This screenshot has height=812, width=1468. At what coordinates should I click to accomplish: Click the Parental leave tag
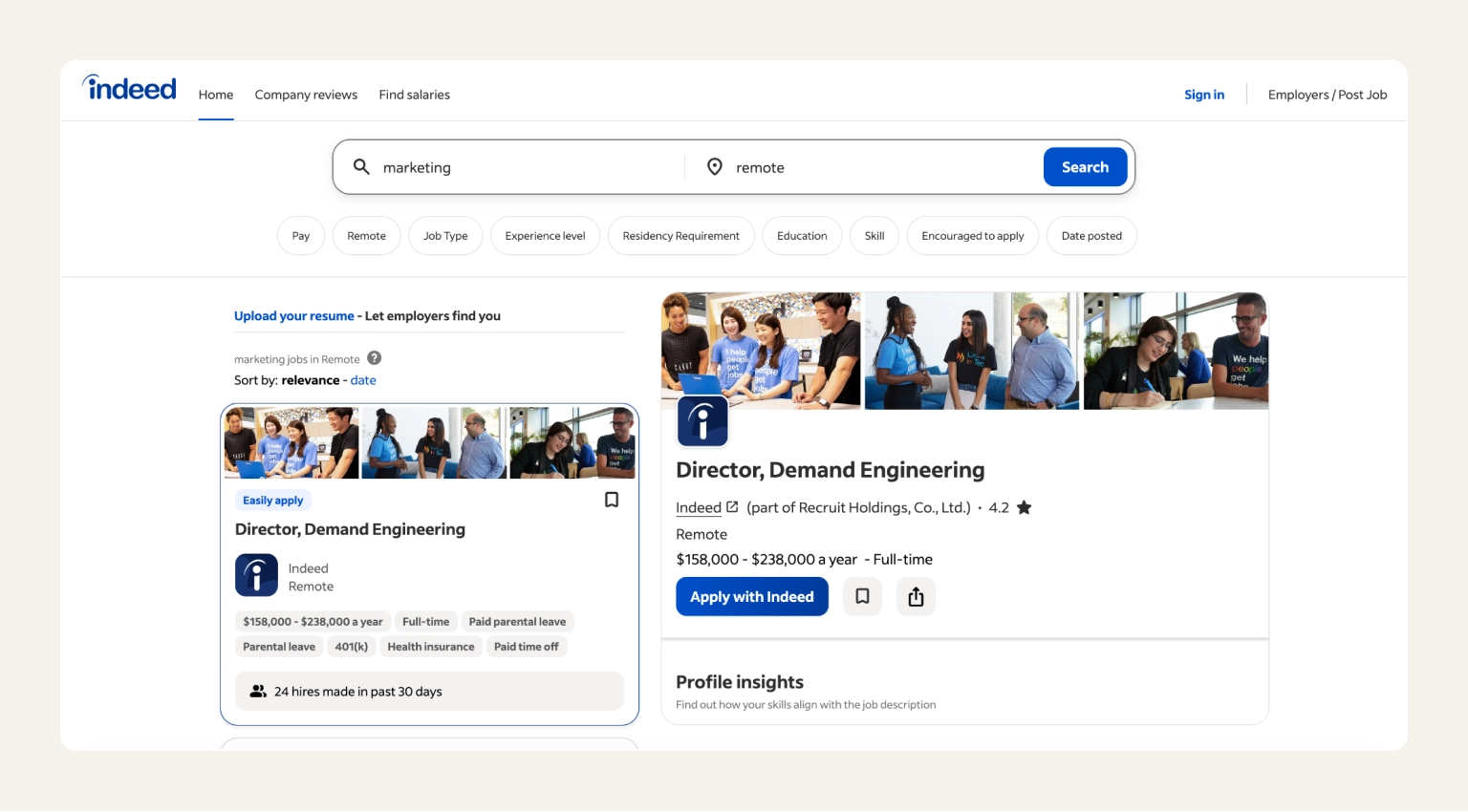click(x=279, y=647)
